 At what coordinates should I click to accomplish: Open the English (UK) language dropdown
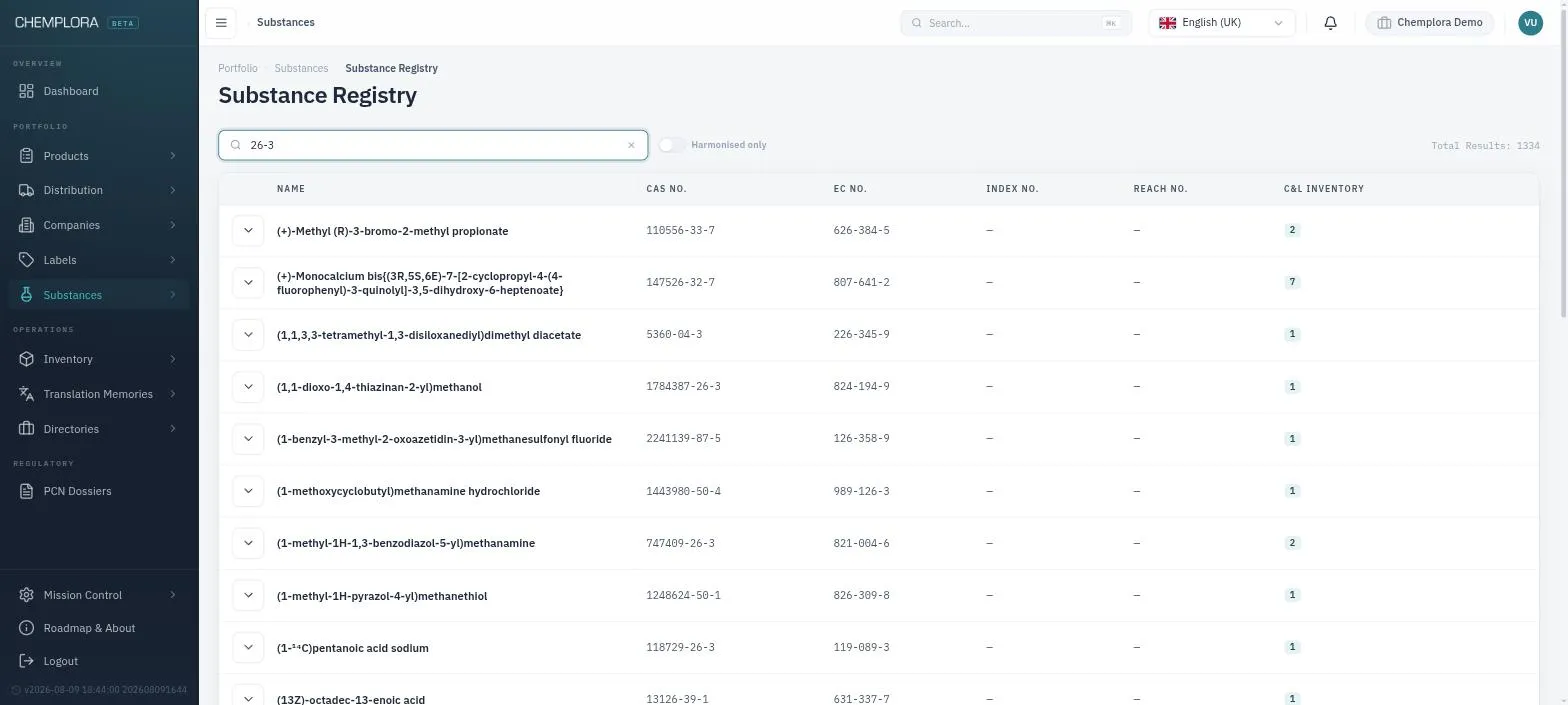[1222, 22]
